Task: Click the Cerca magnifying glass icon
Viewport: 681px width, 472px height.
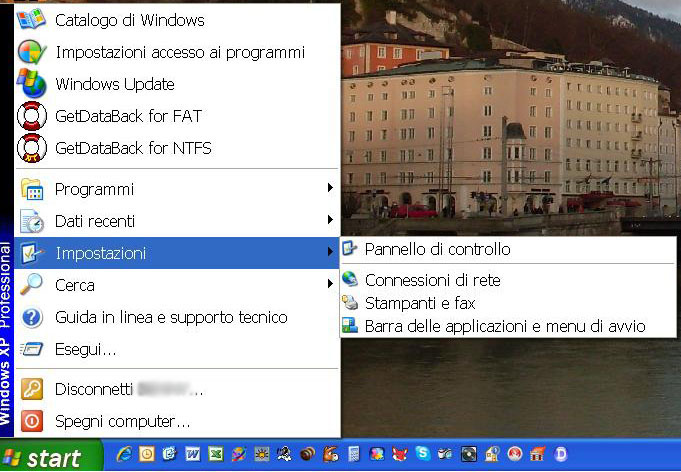Action: click(x=32, y=284)
